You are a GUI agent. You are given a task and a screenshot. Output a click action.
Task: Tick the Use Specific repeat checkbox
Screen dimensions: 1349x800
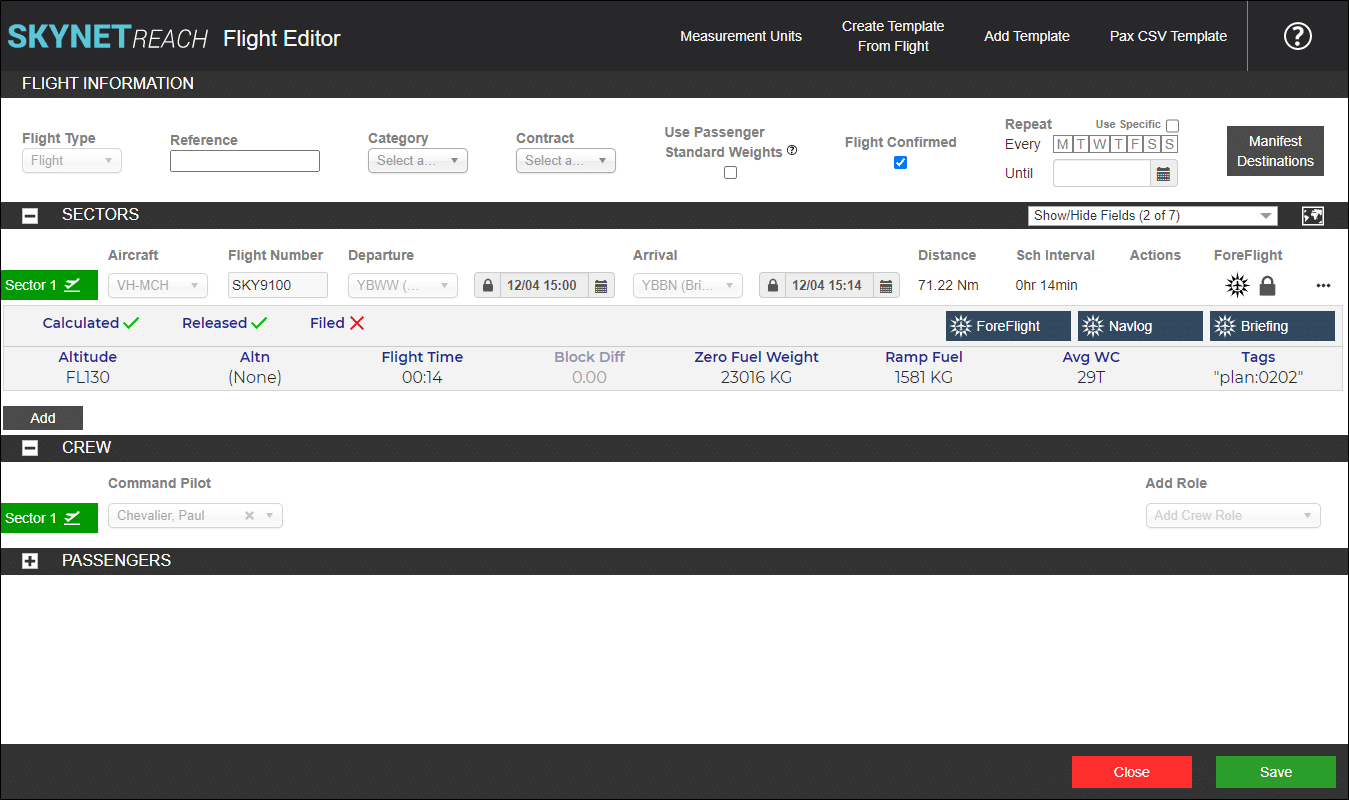[1172, 125]
